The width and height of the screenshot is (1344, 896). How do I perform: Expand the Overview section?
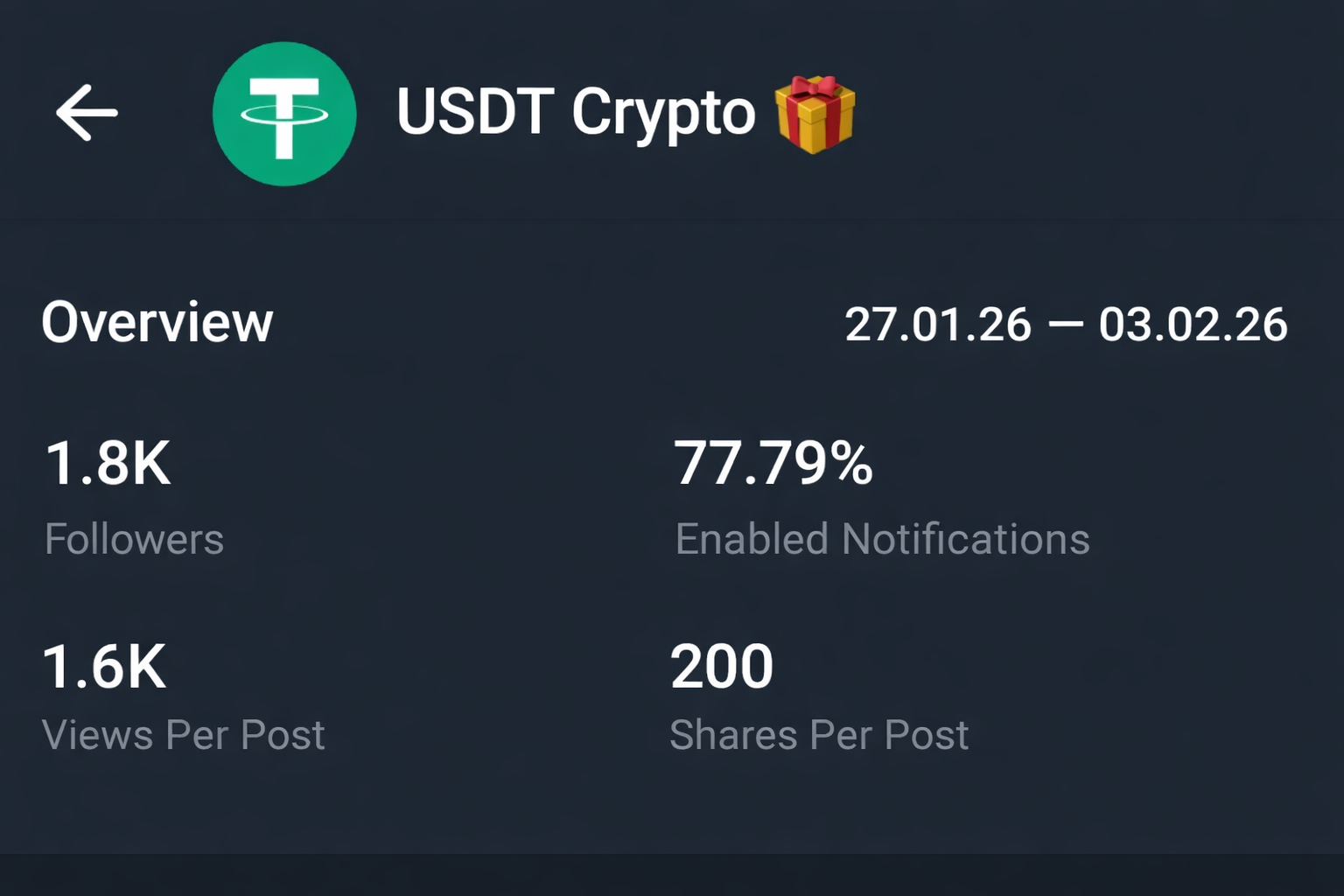[157, 322]
